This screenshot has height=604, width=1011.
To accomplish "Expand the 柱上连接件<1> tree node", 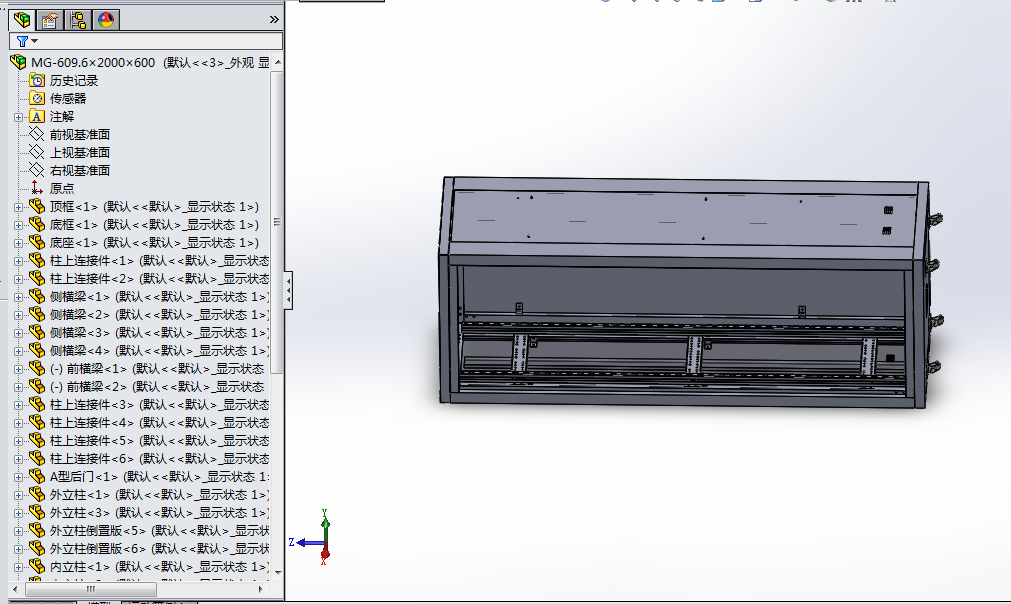I will 18,261.
